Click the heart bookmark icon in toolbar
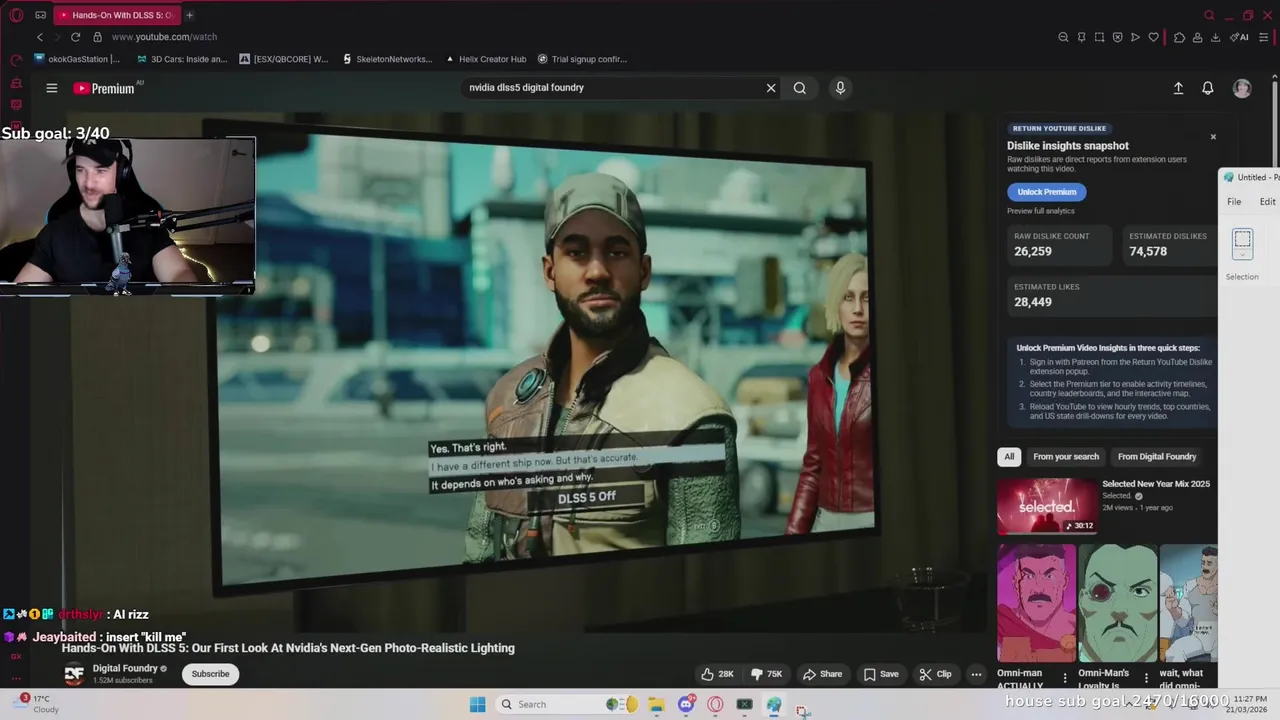Viewport: 1280px width, 720px height. click(x=1153, y=37)
